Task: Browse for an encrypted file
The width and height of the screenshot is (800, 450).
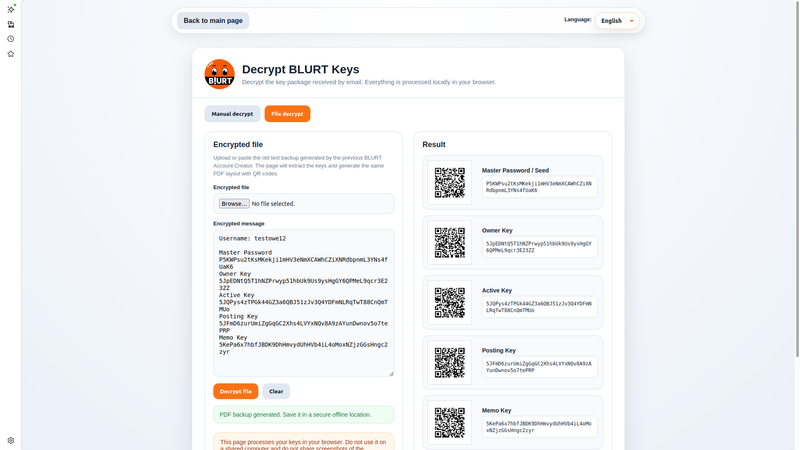Action: (x=234, y=204)
